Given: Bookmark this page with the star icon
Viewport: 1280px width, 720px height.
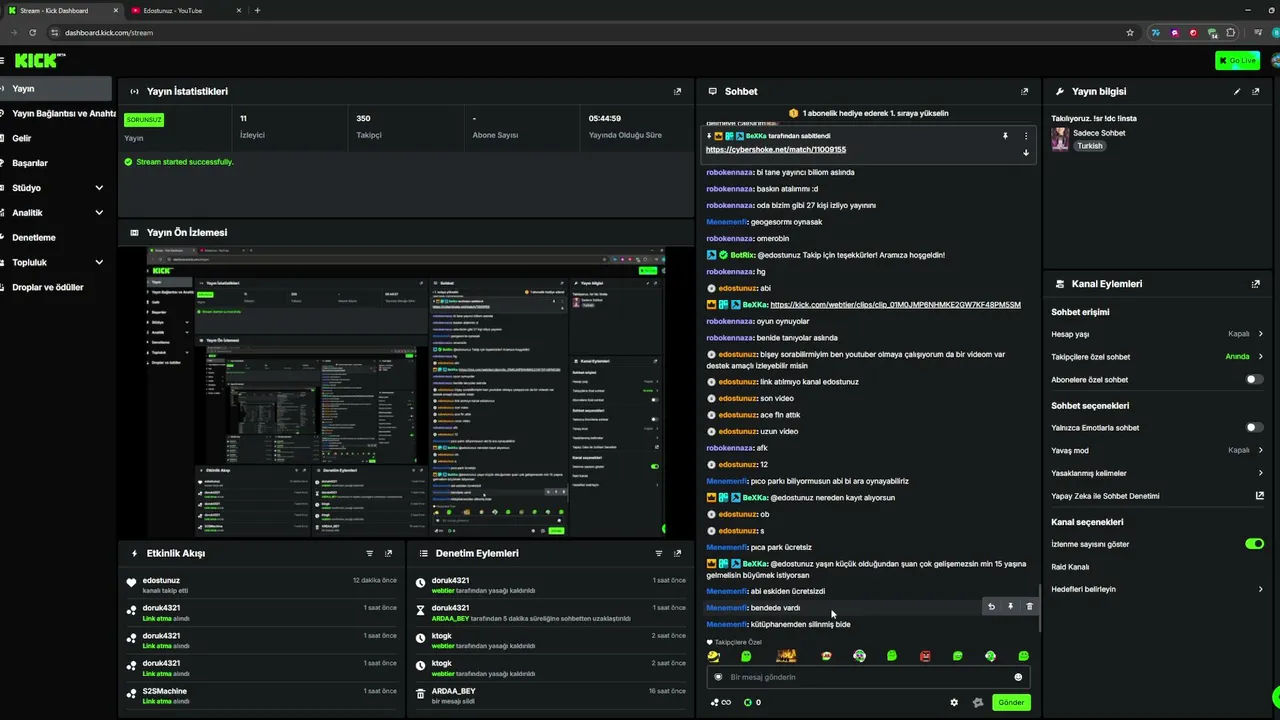Looking at the screenshot, I should [x=1130, y=32].
